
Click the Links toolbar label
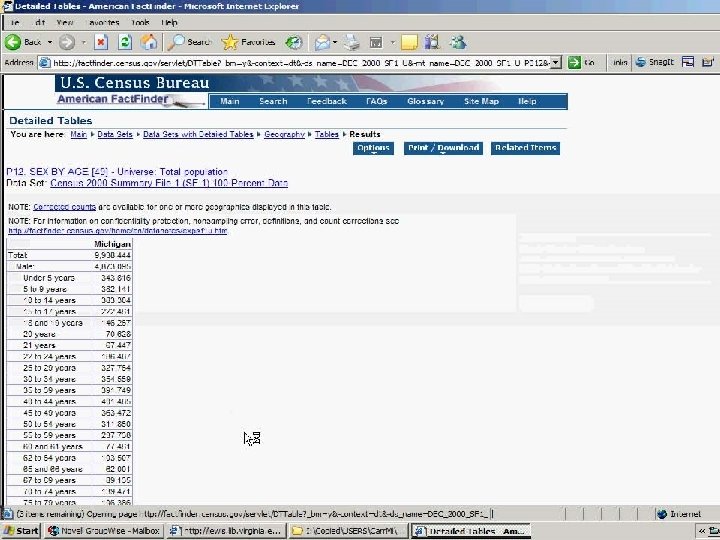(x=619, y=62)
